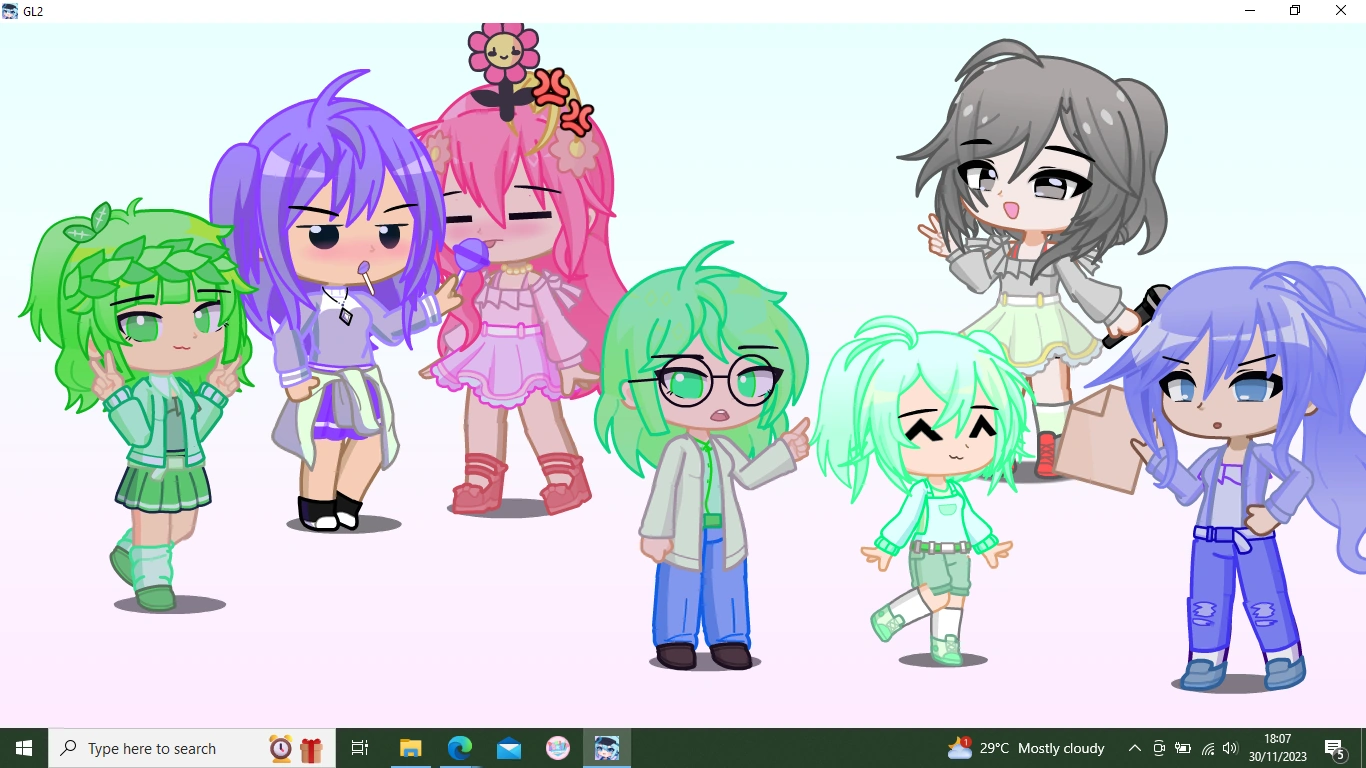Launch File Explorer from the taskbar
The width and height of the screenshot is (1366, 768).
[410, 747]
